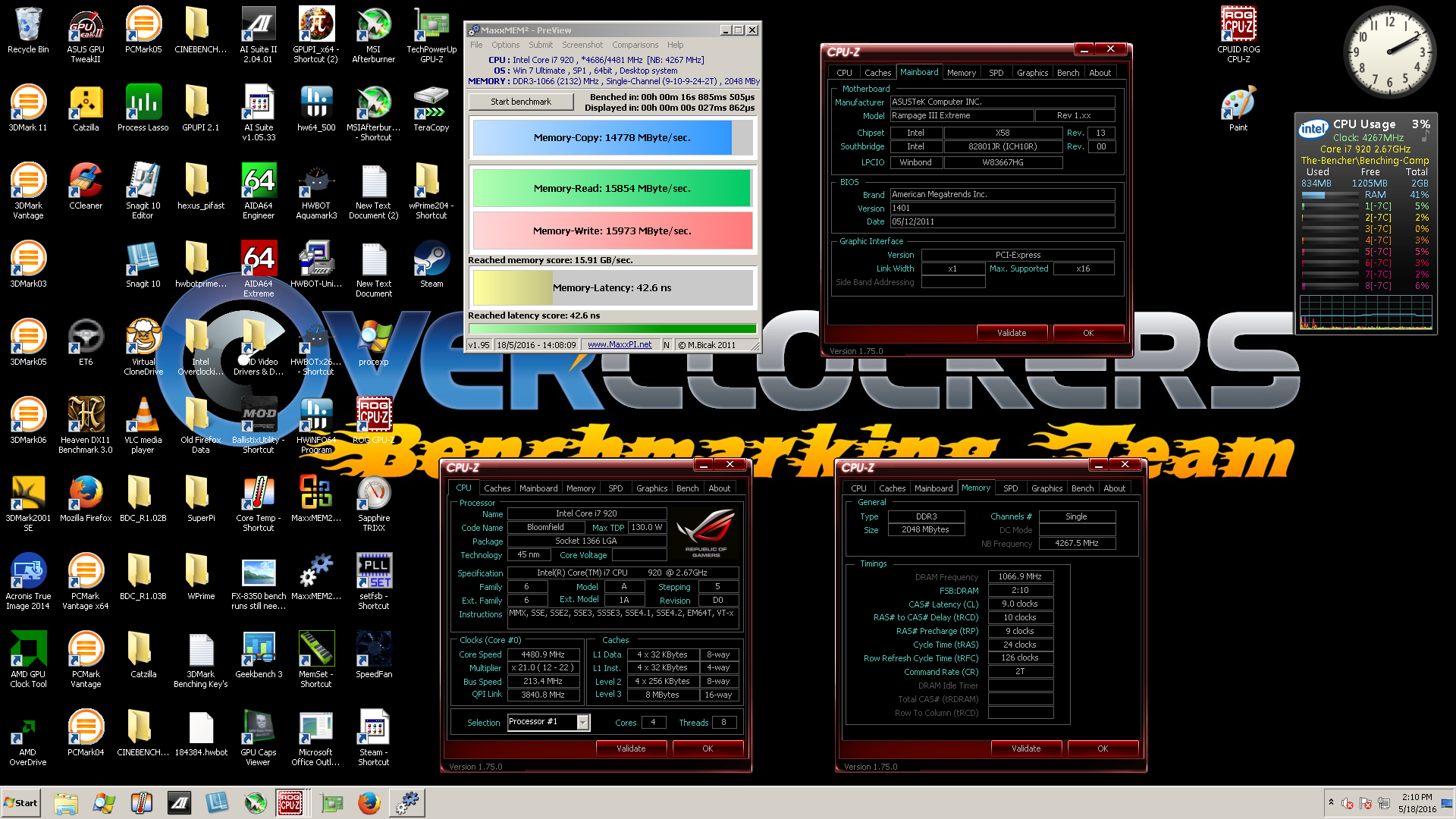Image resolution: width=1456 pixels, height=819 pixels.
Task: Open CCleaner desktop icon
Action: tap(86, 187)
